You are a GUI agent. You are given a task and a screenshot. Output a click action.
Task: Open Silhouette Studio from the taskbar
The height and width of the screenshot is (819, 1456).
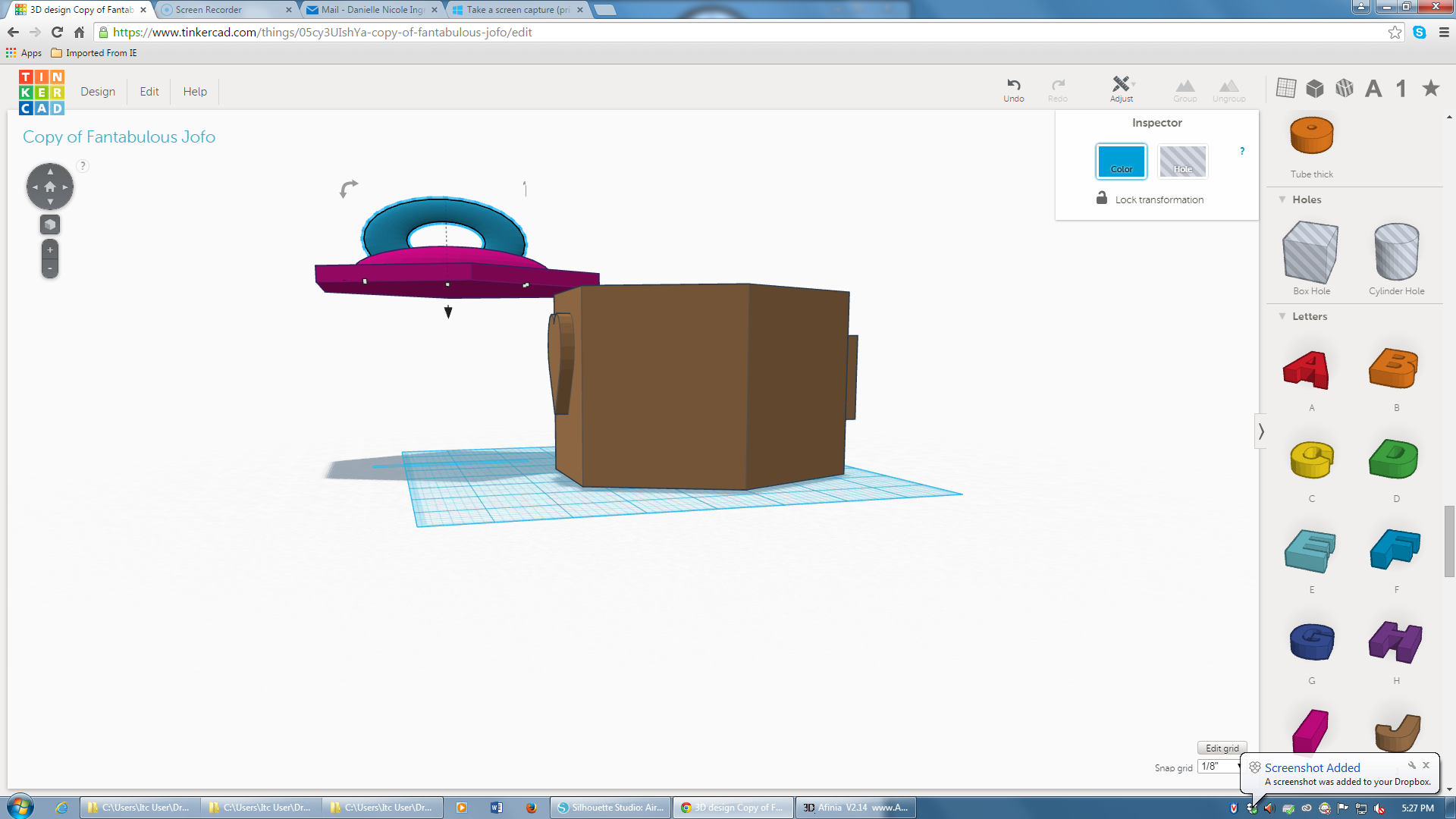610,808
